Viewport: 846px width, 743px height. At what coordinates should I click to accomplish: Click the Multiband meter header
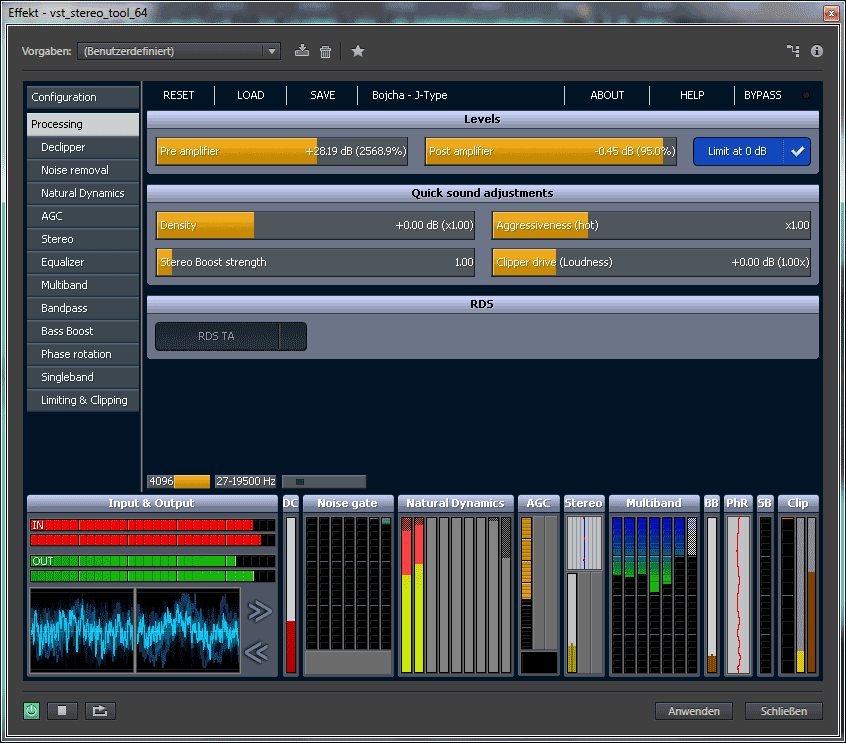(654, 503)
